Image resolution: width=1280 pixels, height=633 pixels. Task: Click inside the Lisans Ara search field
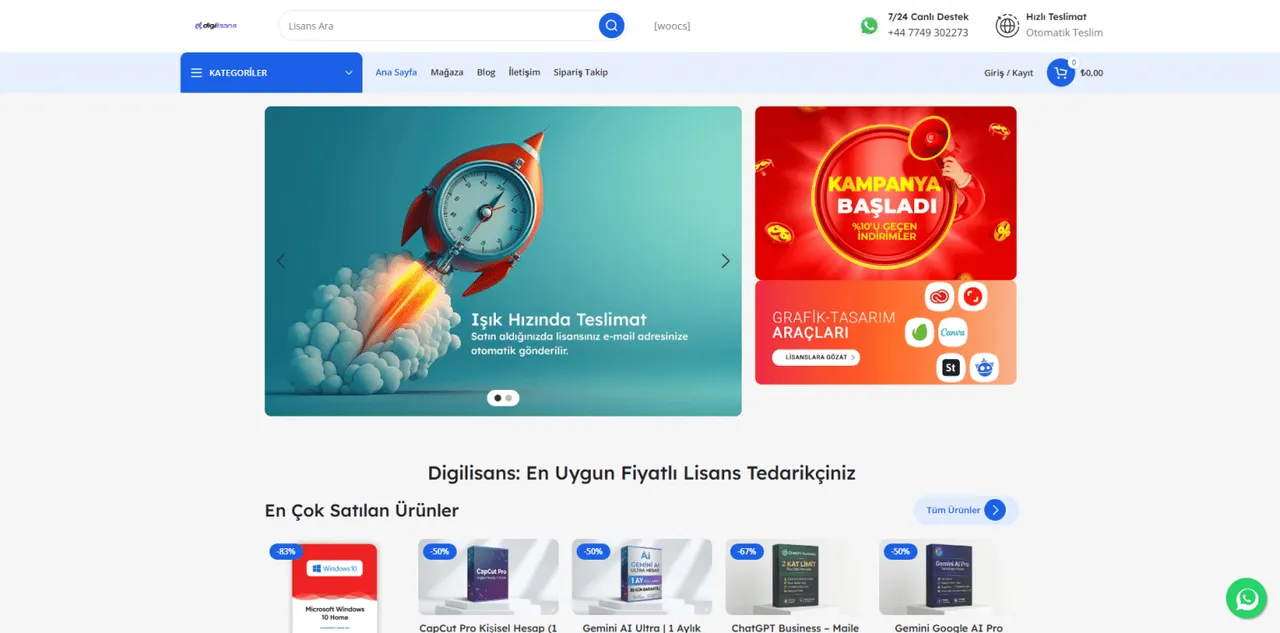[440, 26]
